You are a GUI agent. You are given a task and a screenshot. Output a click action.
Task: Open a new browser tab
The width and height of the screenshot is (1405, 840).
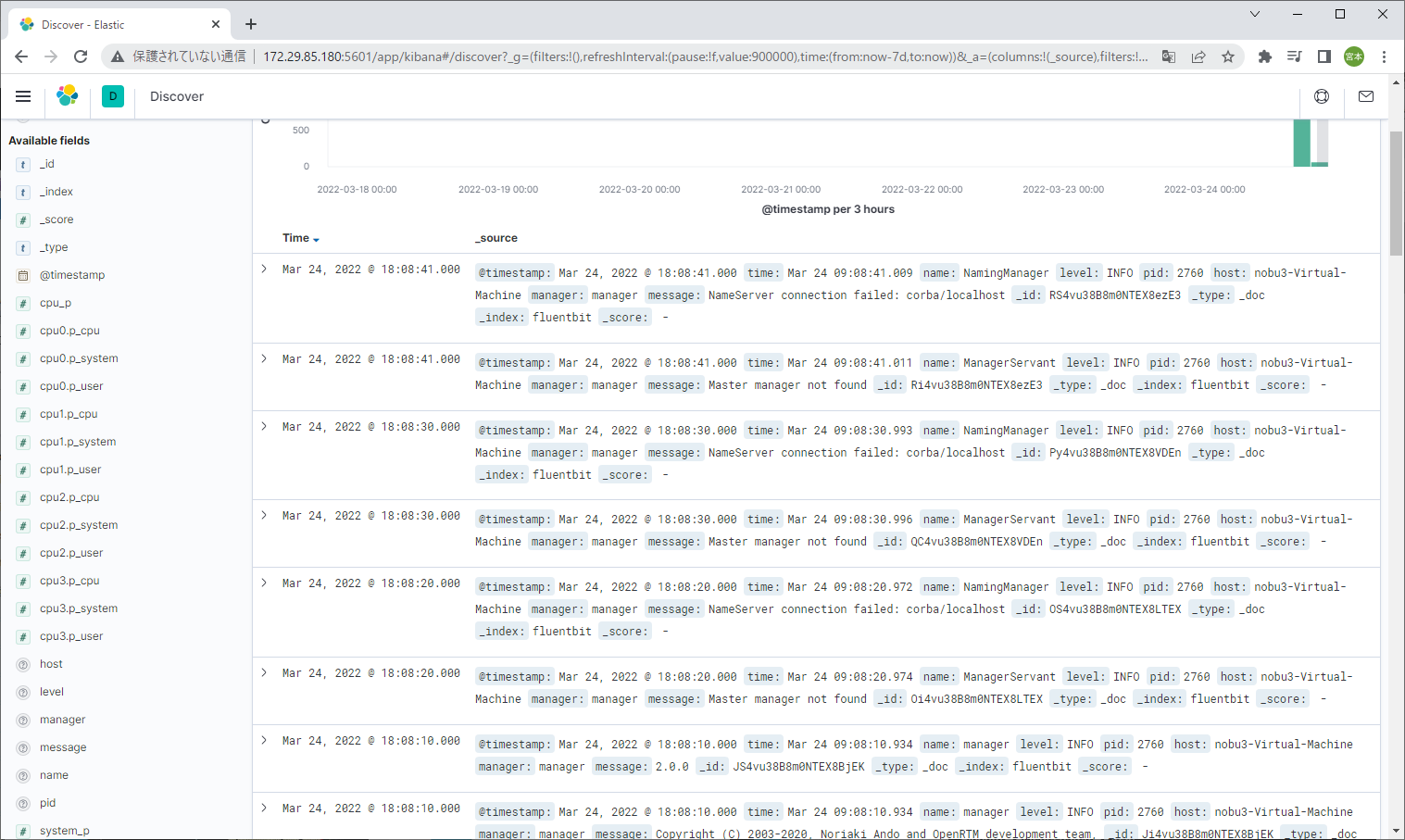(x=251, y=24)
